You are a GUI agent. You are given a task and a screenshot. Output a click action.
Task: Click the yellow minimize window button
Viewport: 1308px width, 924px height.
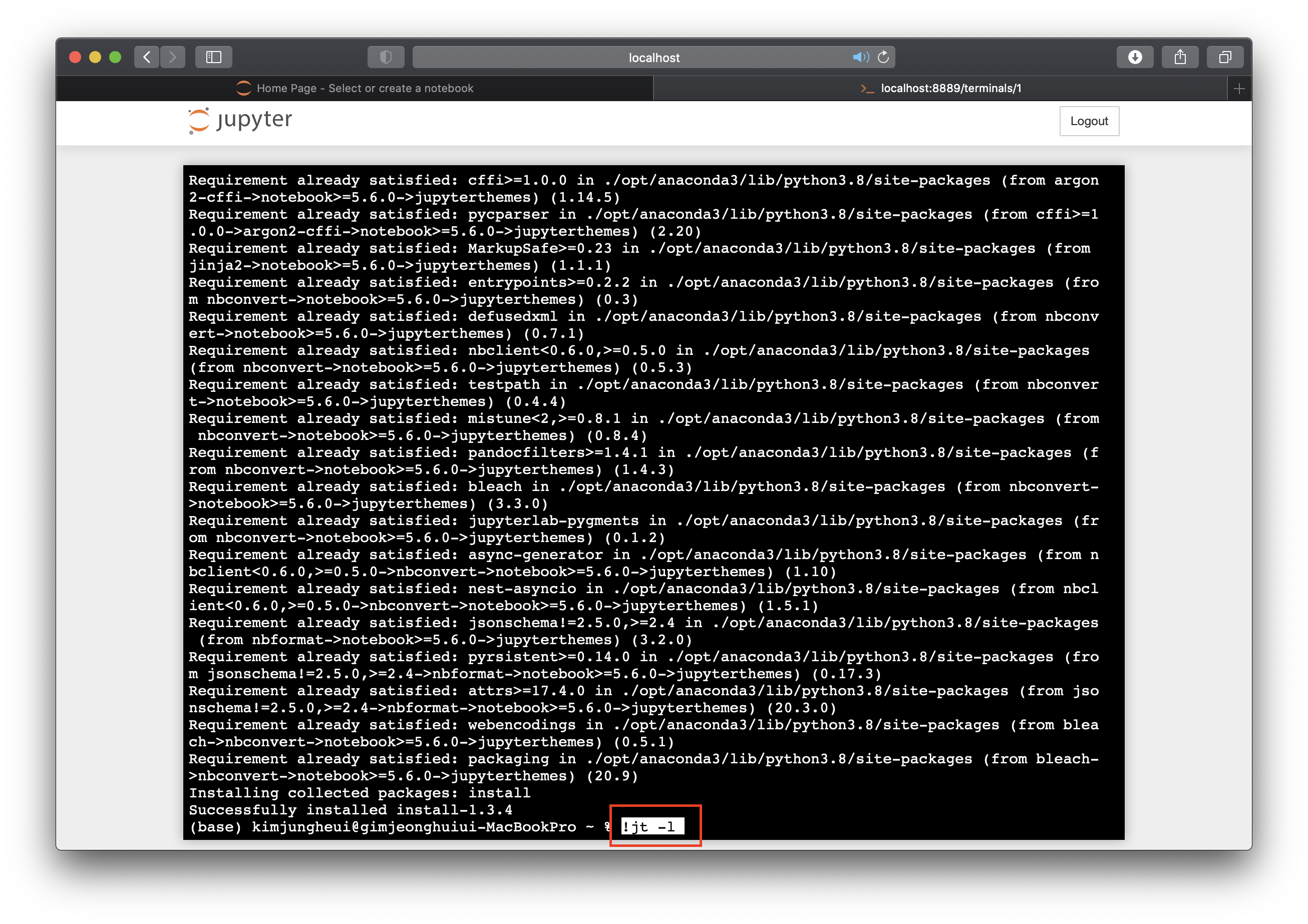pos(95,57)
